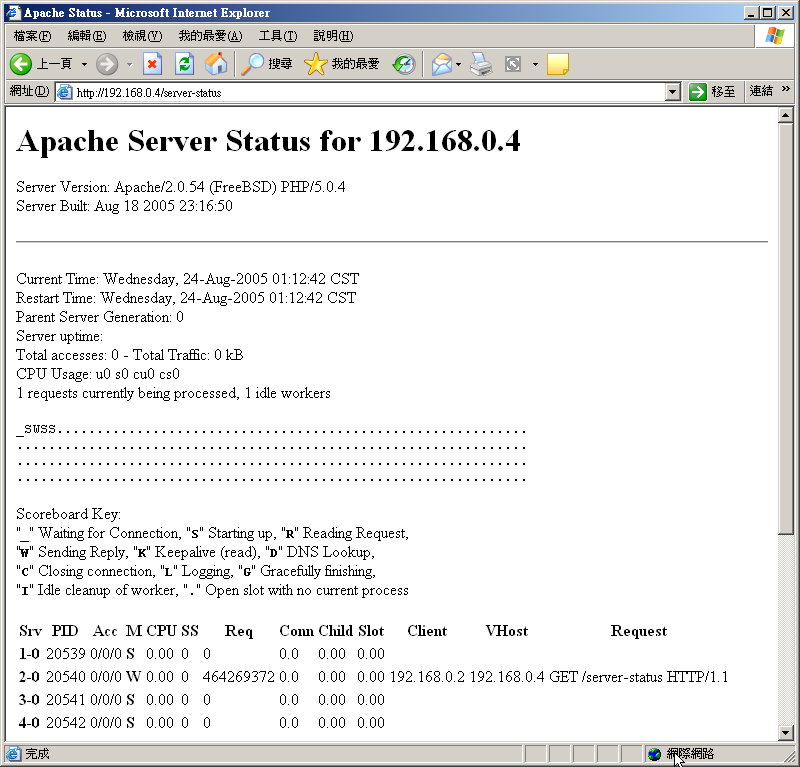
Task: Open the address bar URL dropdown
Action: tap(673, 92)
